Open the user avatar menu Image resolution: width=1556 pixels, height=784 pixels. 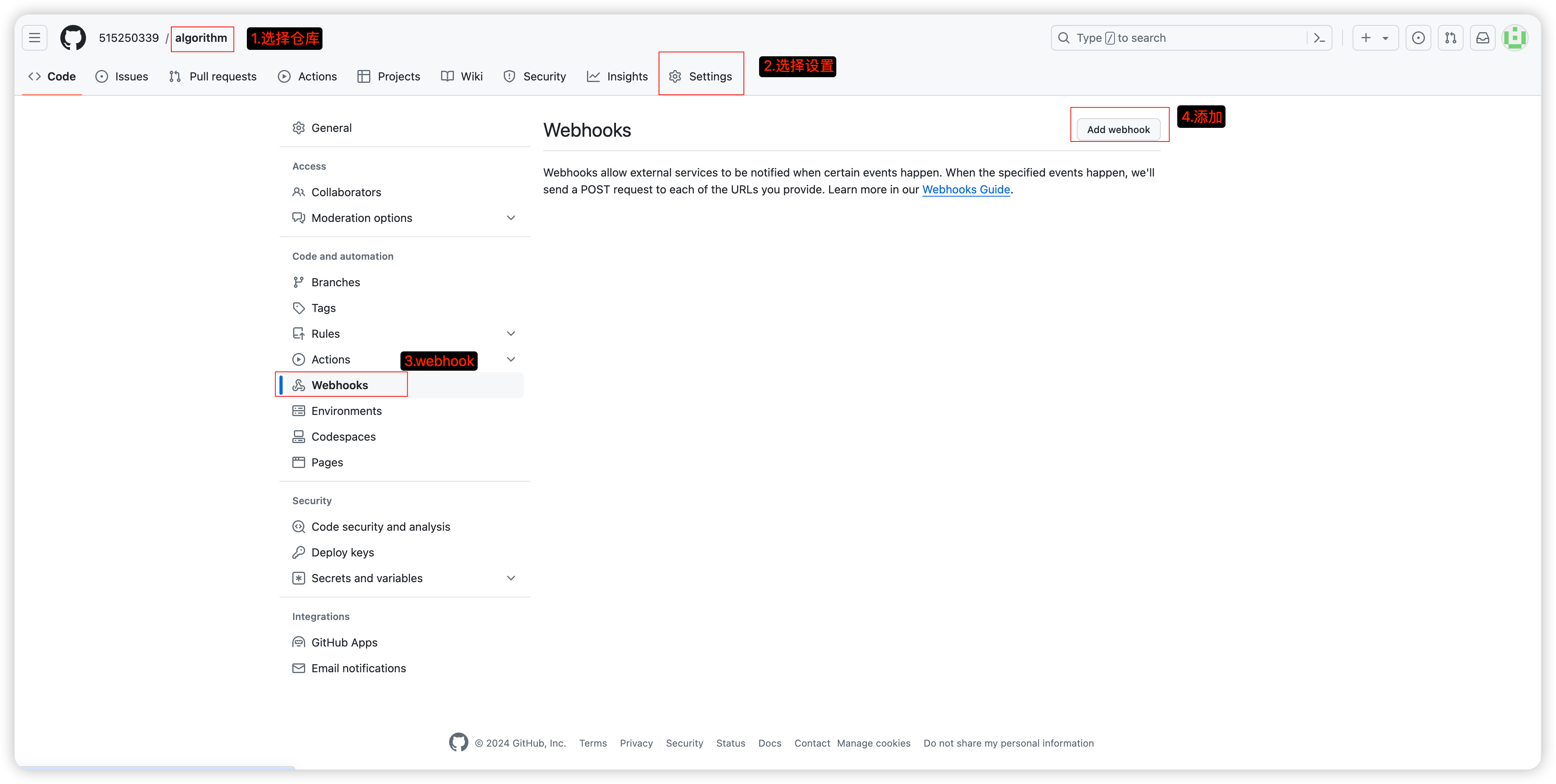(x=1514, y=38)
